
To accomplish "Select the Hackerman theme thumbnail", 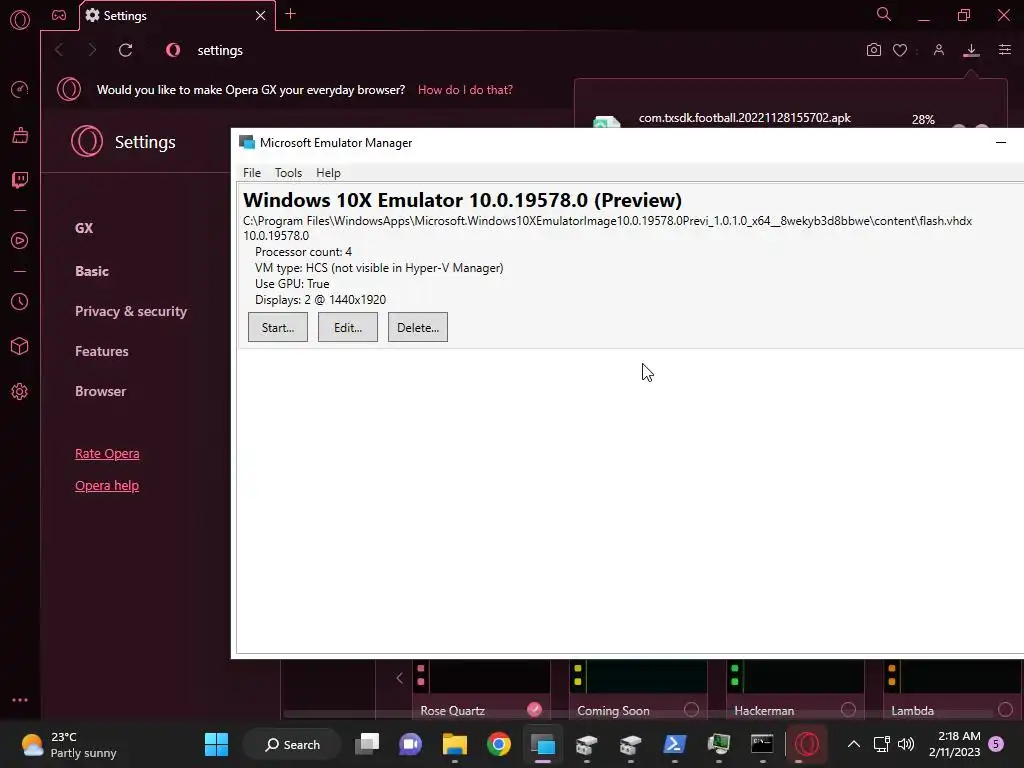I will click(x=795, y=677).
